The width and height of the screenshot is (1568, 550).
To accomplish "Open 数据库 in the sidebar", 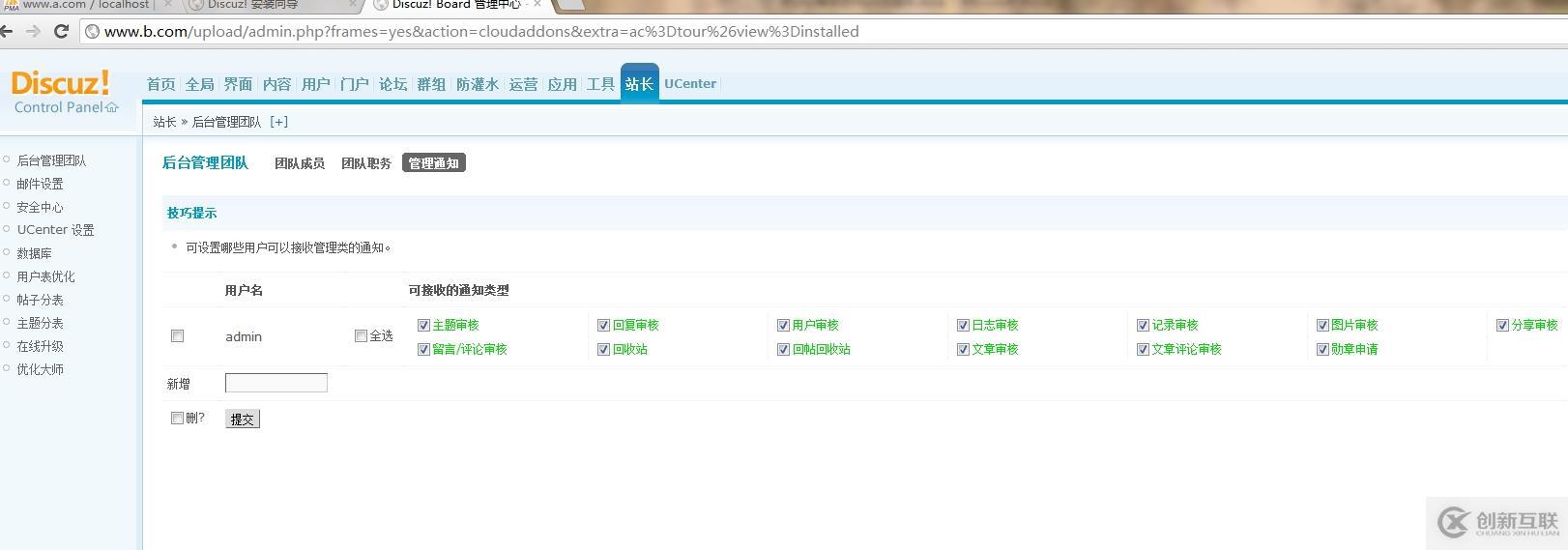I will [34, 253].
